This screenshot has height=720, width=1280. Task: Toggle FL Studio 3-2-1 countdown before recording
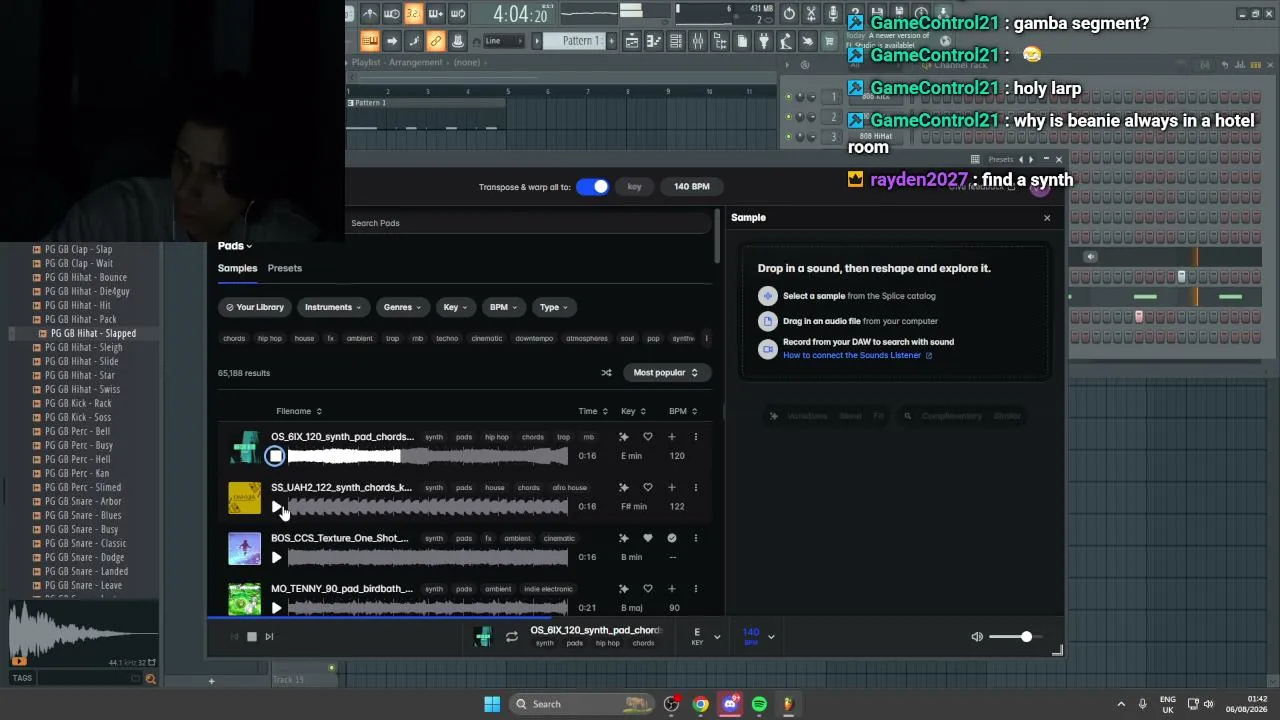coord(413,14)
